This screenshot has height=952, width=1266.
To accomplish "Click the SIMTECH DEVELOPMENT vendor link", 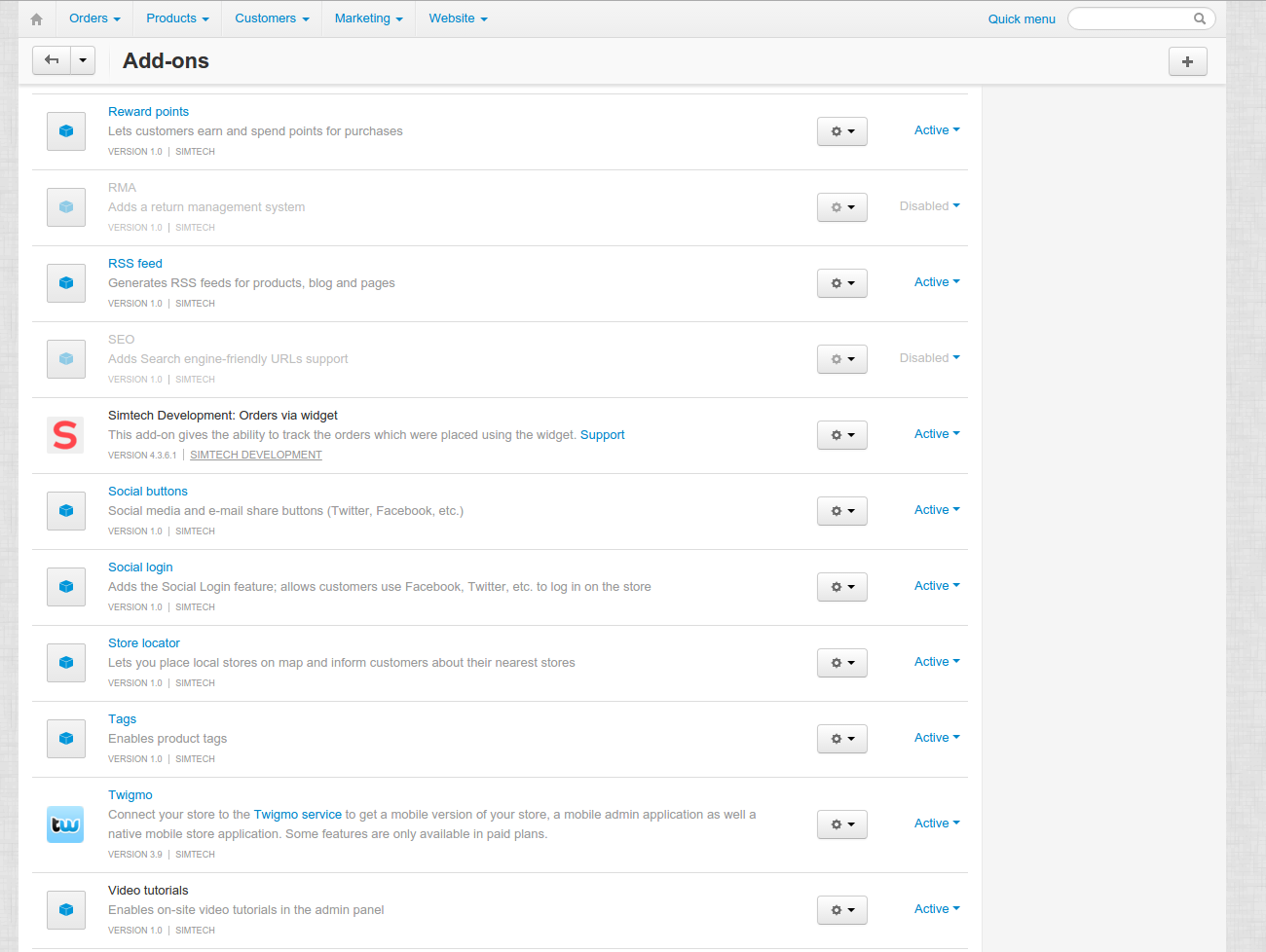I will [x=256, y=455].
